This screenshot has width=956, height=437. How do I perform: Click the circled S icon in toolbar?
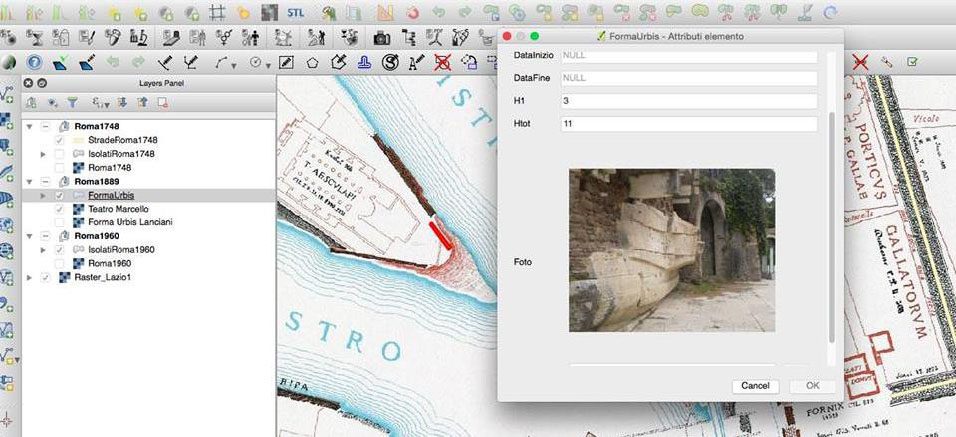[x=391, y=62]
